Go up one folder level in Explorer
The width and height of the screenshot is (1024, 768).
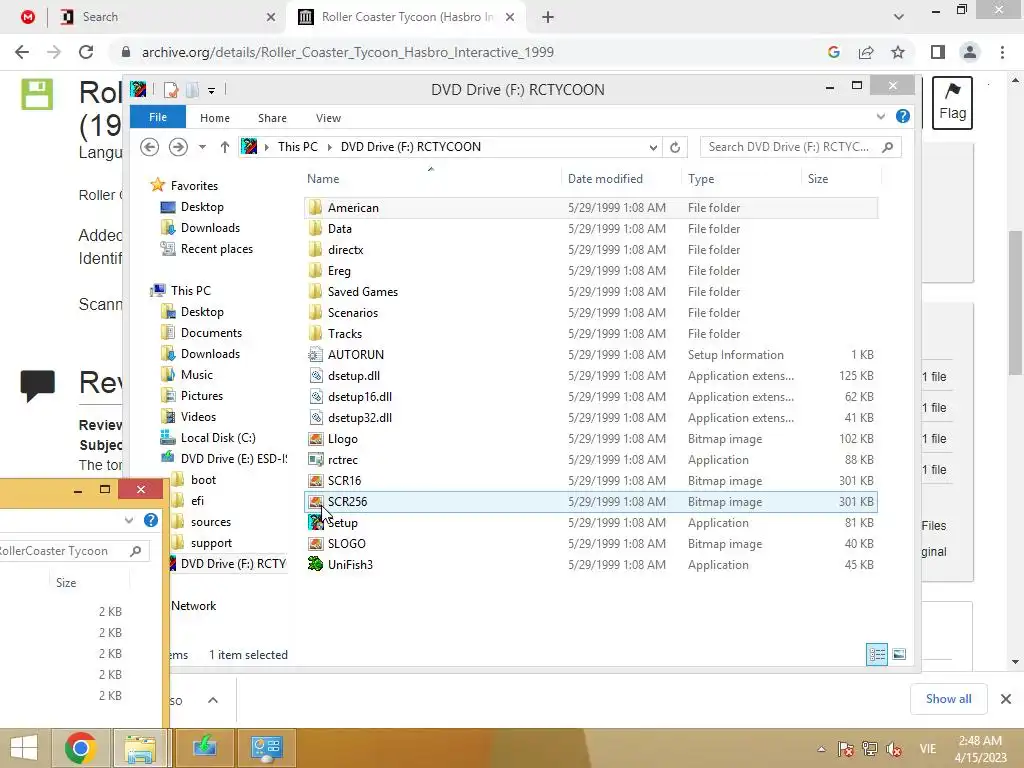225,147
